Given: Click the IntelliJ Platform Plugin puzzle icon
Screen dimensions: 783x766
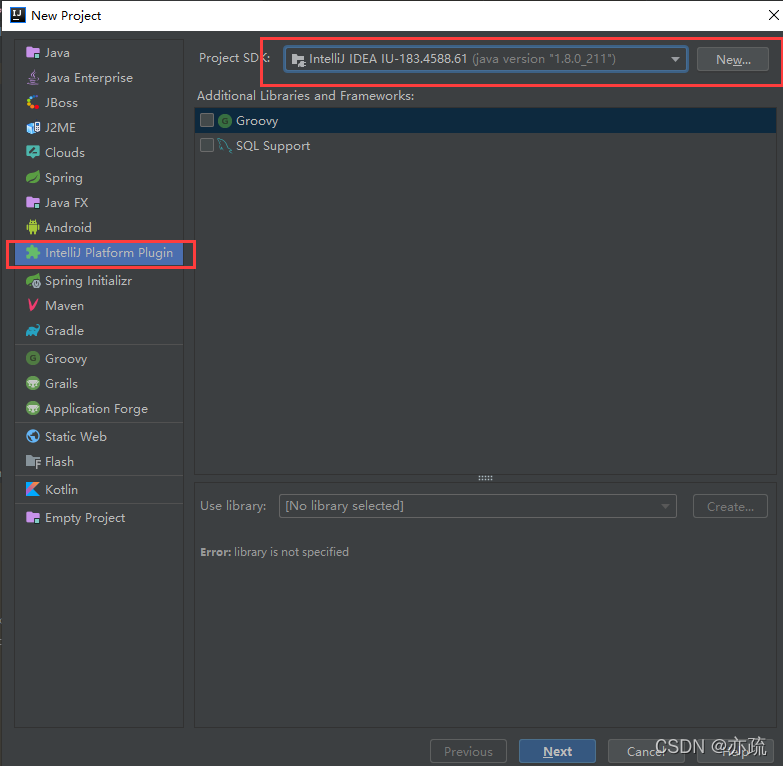Looking at the screenshot, I should [33, 253].
